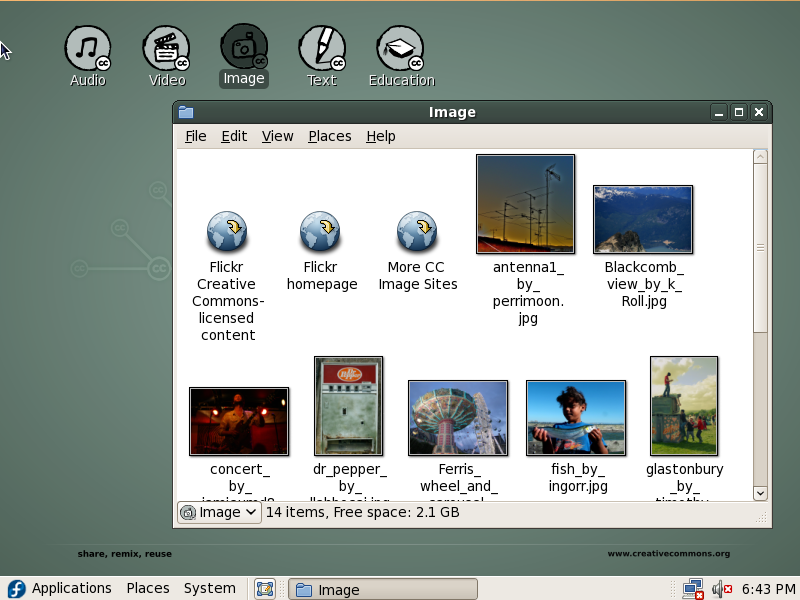Click the vertical scrollbar handle
The image size is (800, 600).
point(760,248)
